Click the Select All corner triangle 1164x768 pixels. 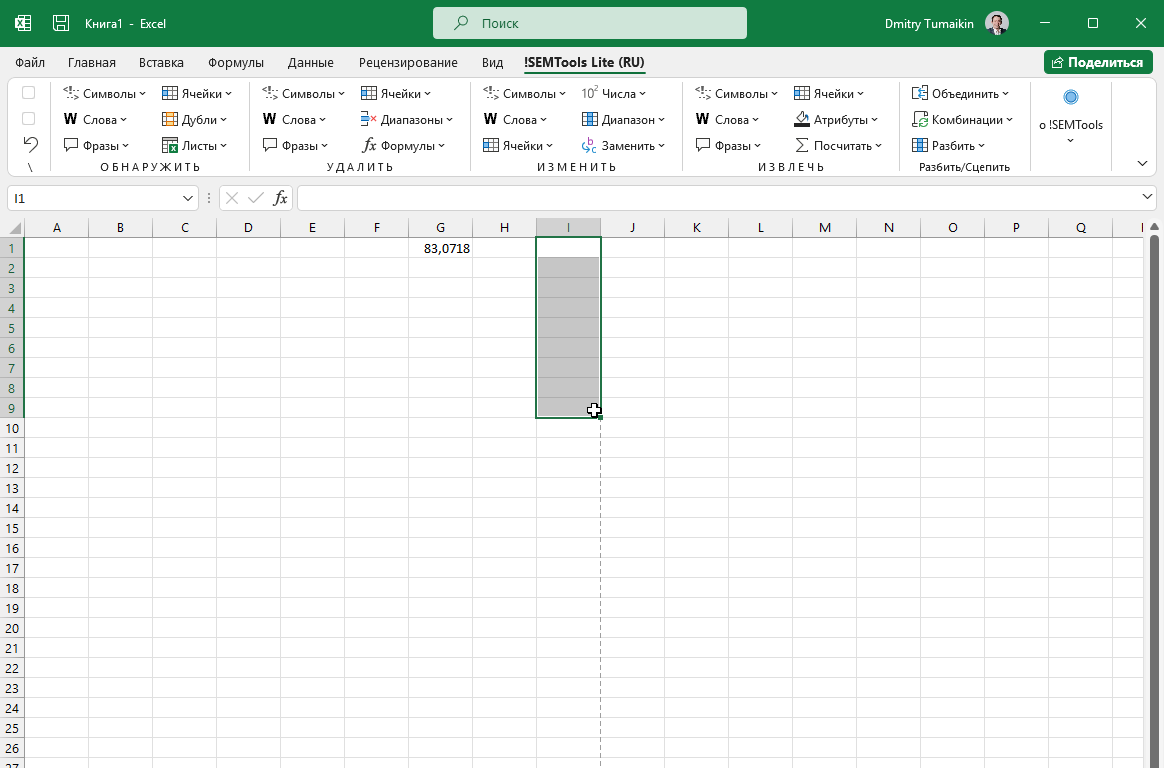(x=15, y=227)
